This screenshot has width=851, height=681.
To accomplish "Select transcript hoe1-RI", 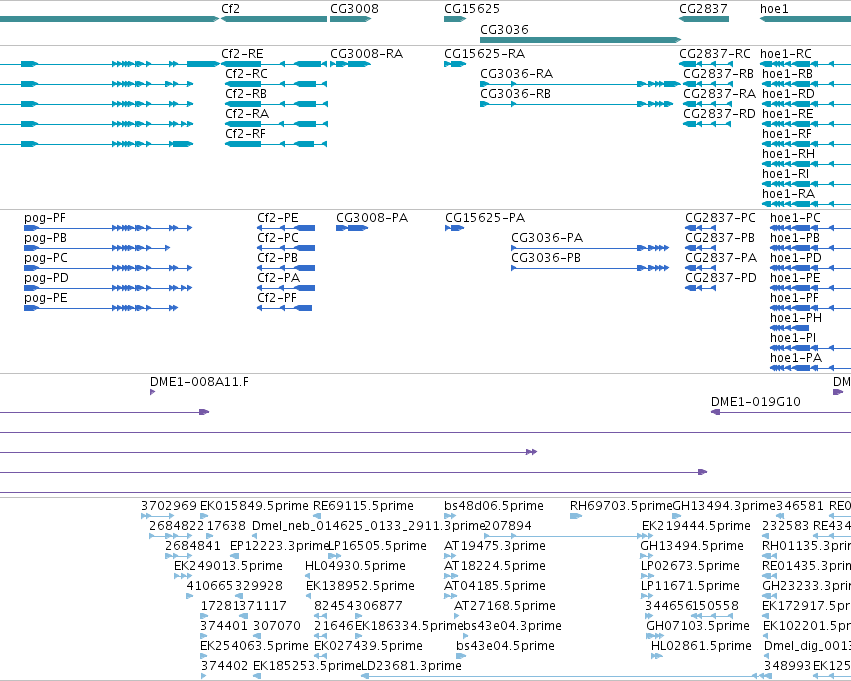I will point(785,174).
